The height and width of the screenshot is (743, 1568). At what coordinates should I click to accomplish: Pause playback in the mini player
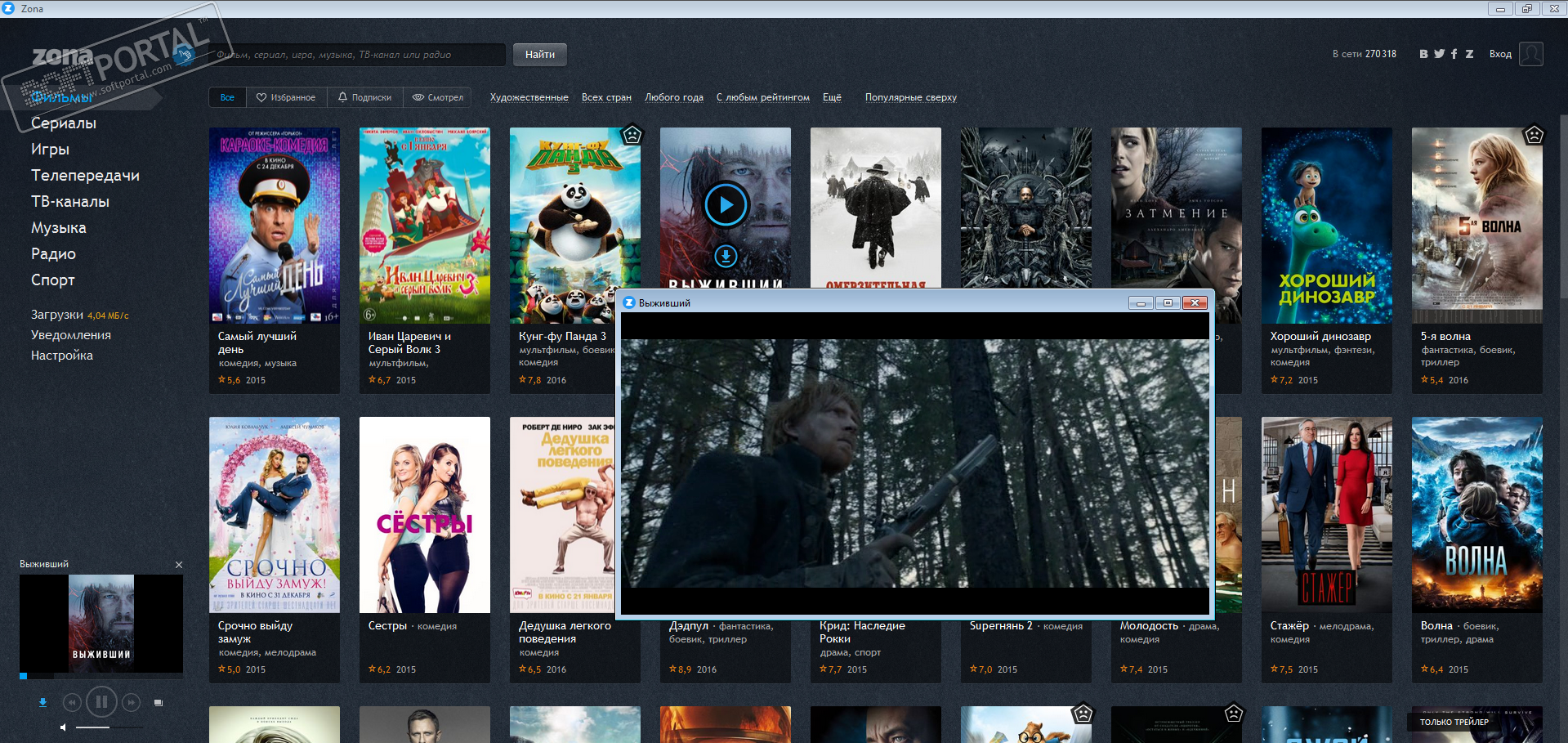(x=101, y=701)
